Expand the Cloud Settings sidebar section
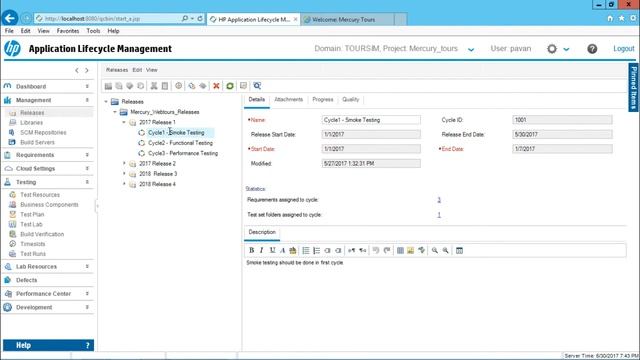This screenshot has width=640, height=360. click(x=87, y=169)
